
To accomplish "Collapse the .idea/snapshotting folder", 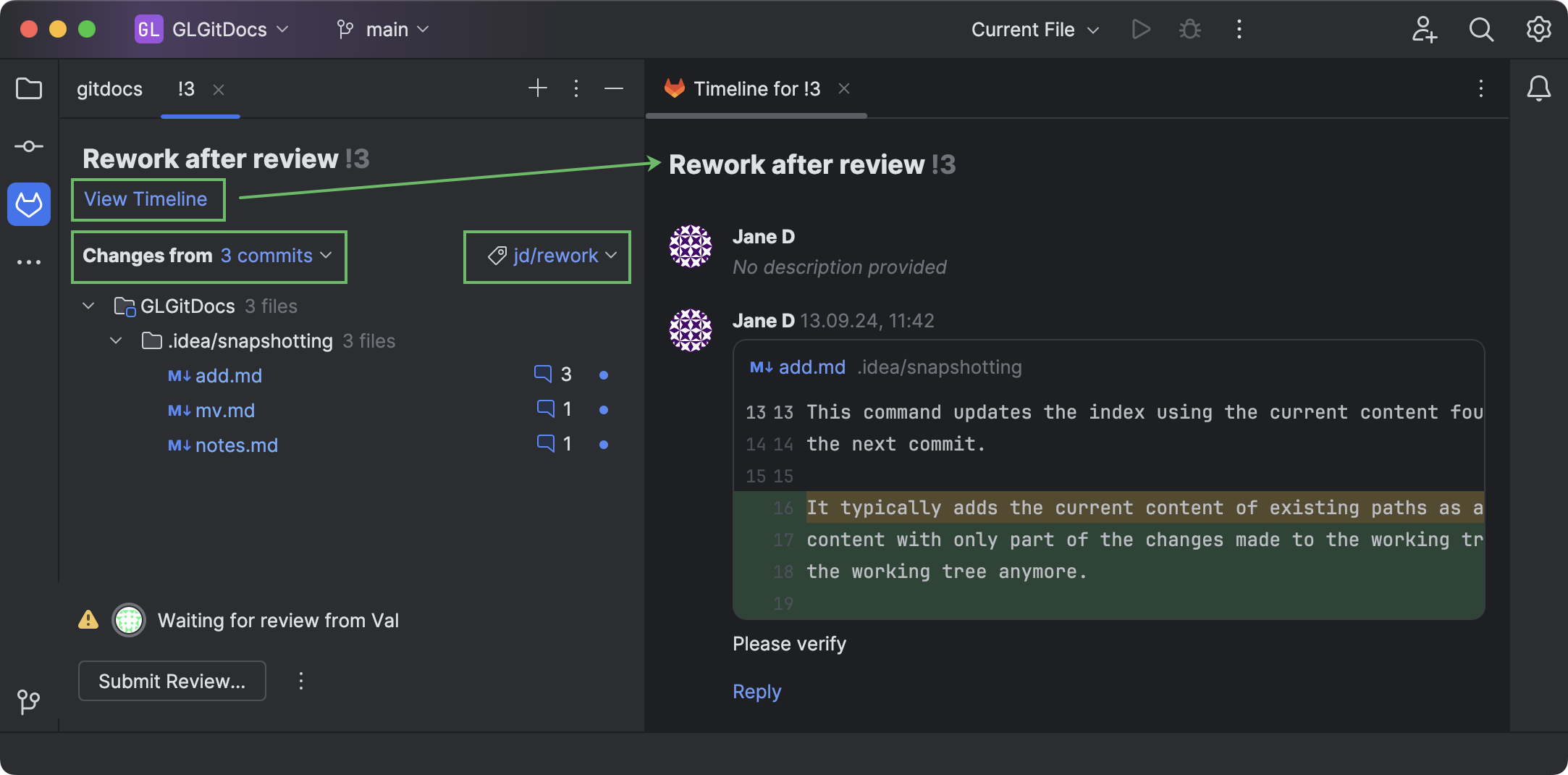I will (x=116, y=340).
